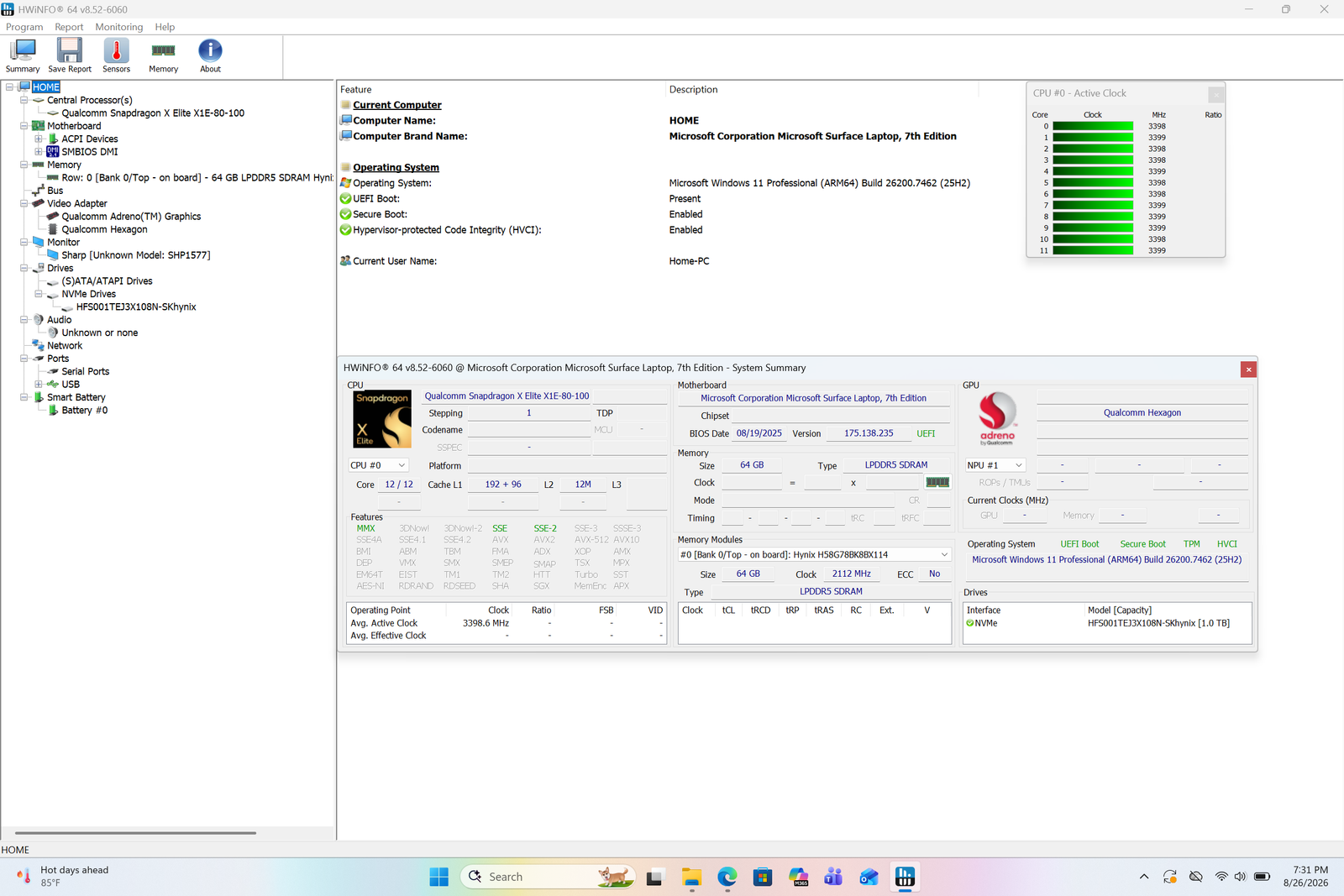Screen dimensions: 1344x896
Task: Click the battery tray icon
Action: coord(1262,877)
